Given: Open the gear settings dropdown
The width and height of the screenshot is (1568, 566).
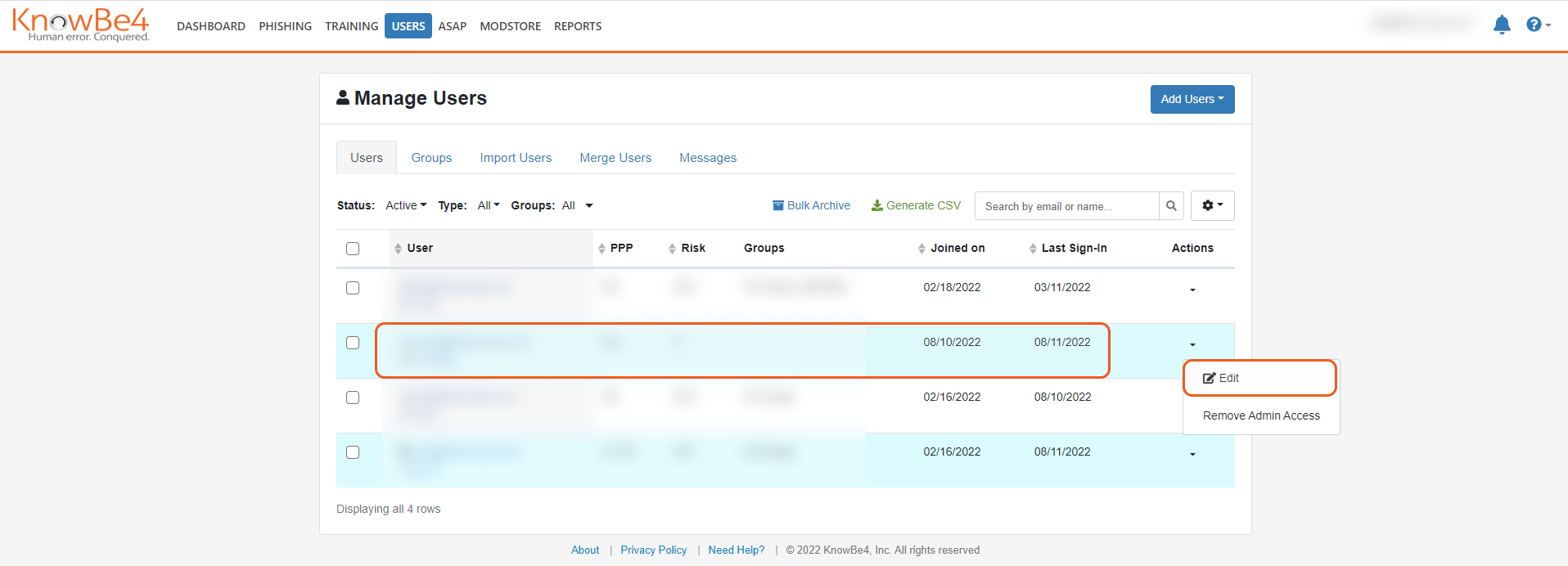Looking at the screenshot, I should coord(1212,206).
